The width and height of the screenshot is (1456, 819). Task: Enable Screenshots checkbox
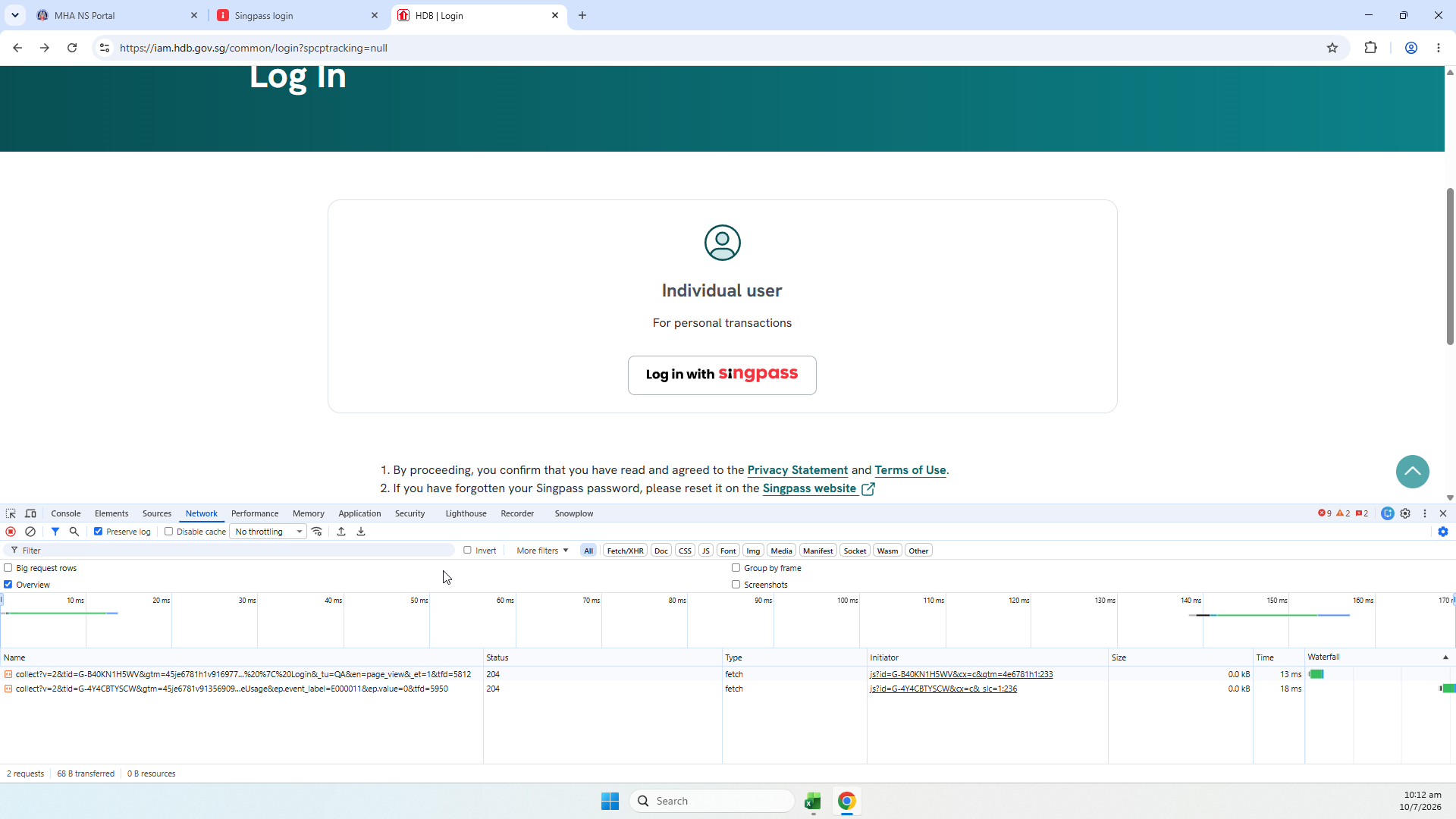coord(736,585)
